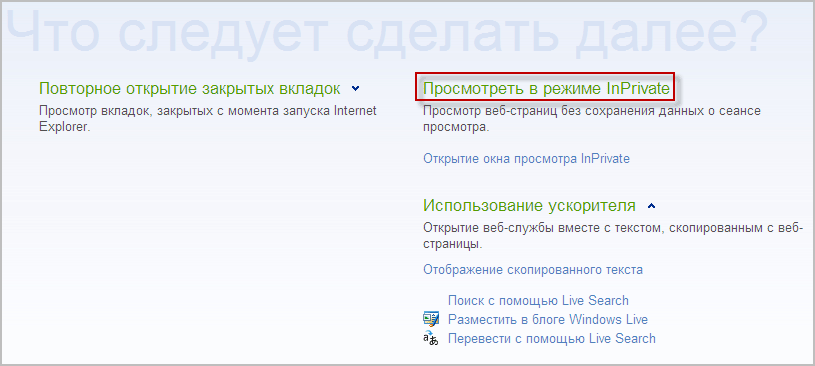The width and height of the screenshot is (815, 366).
Task: Click the Live Search translate icon
Action: coord(431,338)
